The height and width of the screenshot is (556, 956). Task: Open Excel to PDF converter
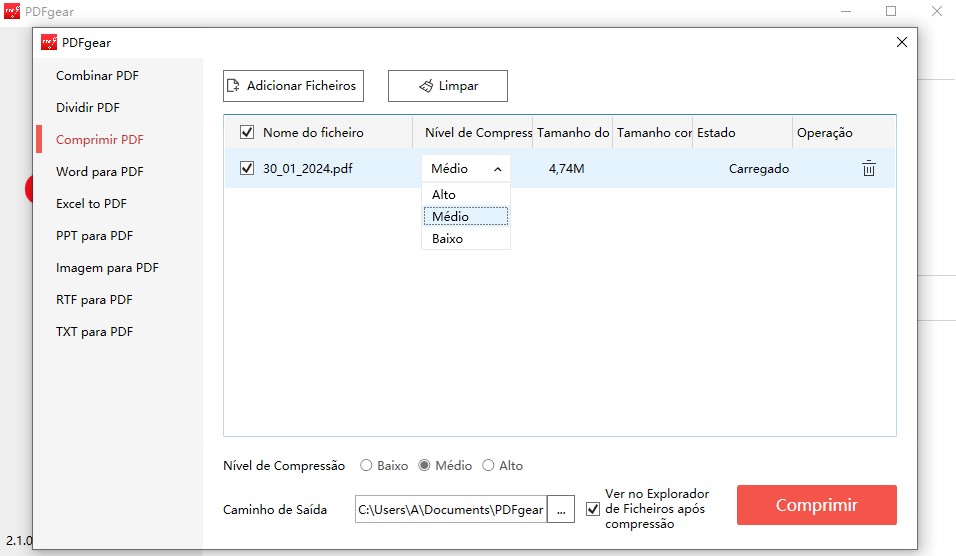tap(91, 204)
